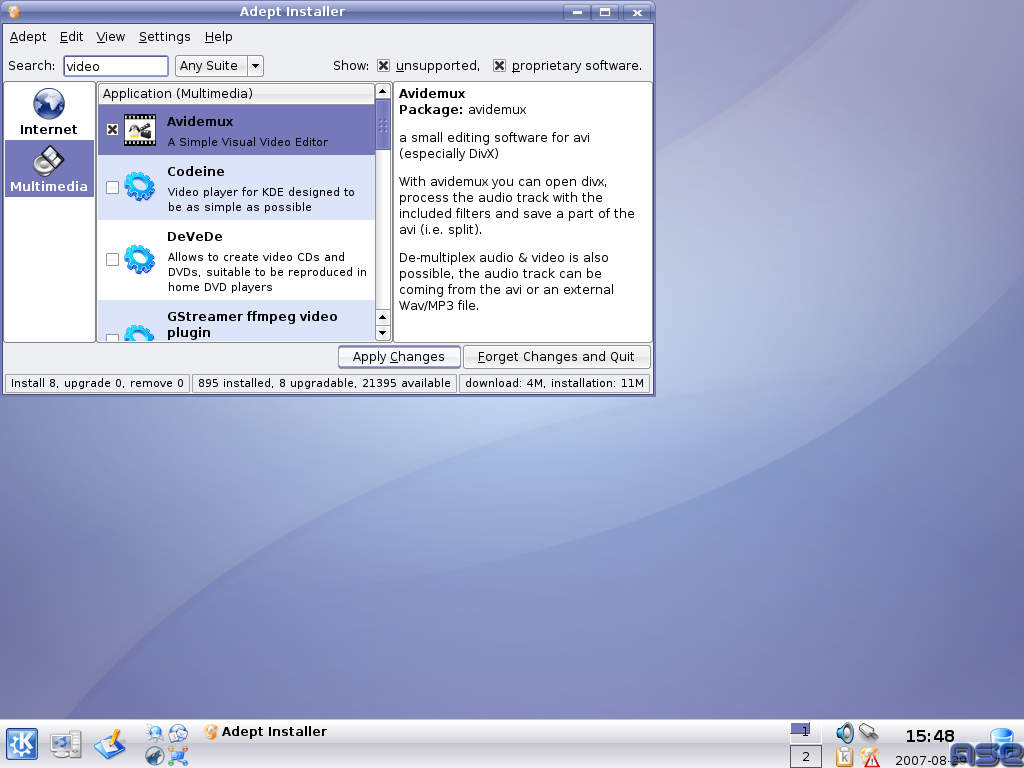Screen dimensions: 1024x768
Task: Click the Adept Installer taskbar entry
Action: point(265,732)
